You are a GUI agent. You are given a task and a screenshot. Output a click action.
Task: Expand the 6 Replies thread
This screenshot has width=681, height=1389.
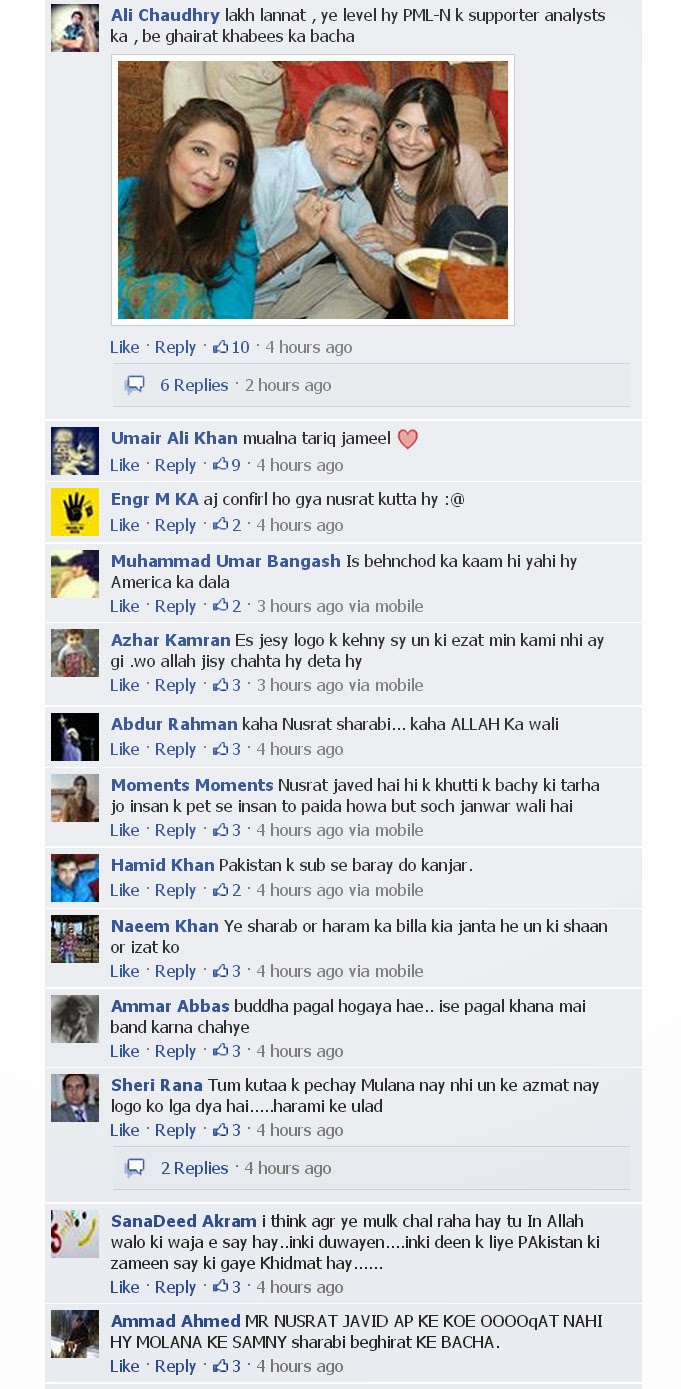[x=194, y=385]
